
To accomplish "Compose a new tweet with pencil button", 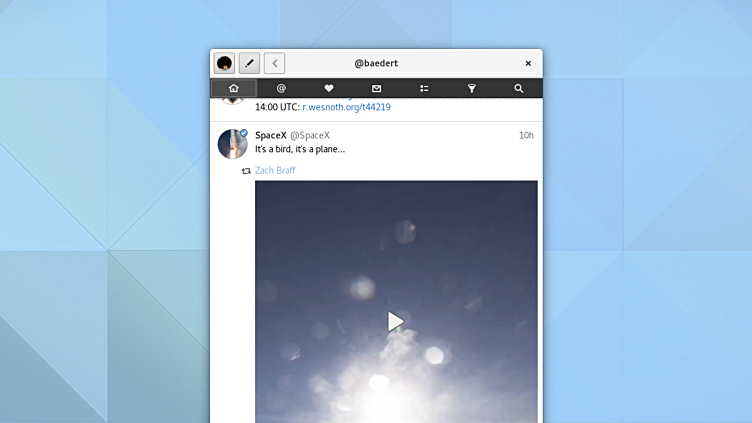I will [x=249, y=63].
